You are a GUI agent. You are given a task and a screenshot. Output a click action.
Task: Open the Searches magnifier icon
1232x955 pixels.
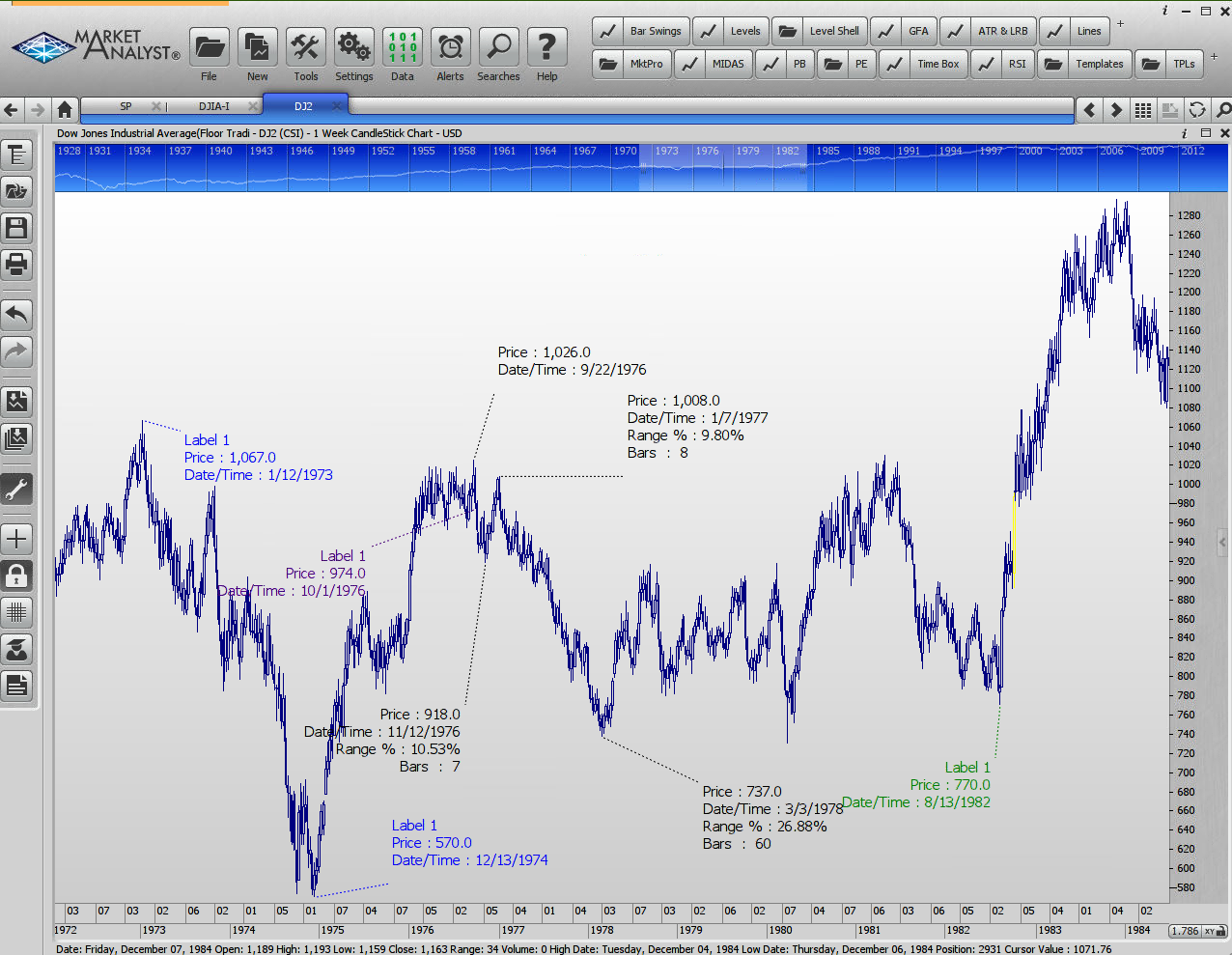[x=498, y=47]
